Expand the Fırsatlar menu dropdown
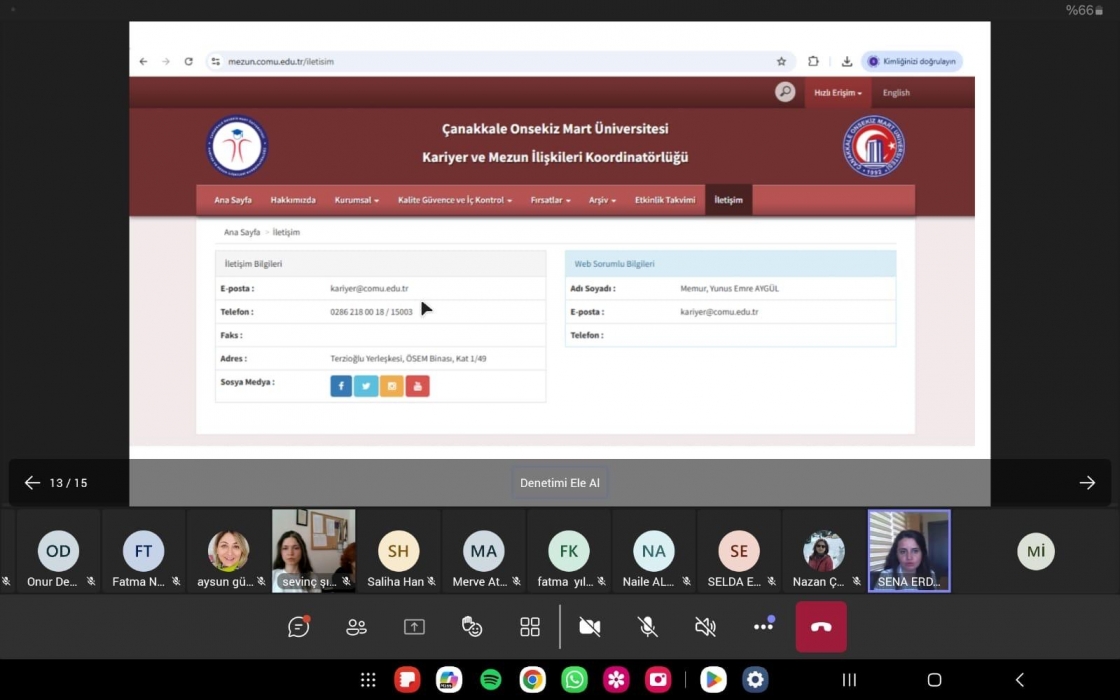 550,200
